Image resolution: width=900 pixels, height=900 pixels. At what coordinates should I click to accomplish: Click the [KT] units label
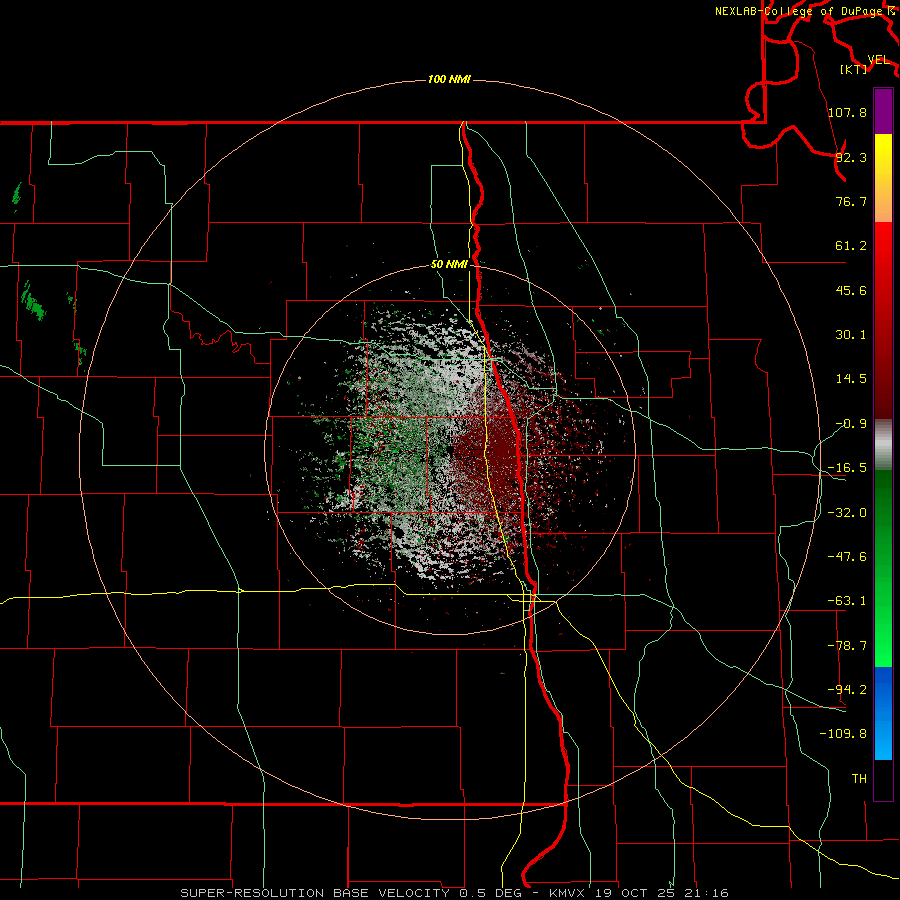tap(854, 69)
